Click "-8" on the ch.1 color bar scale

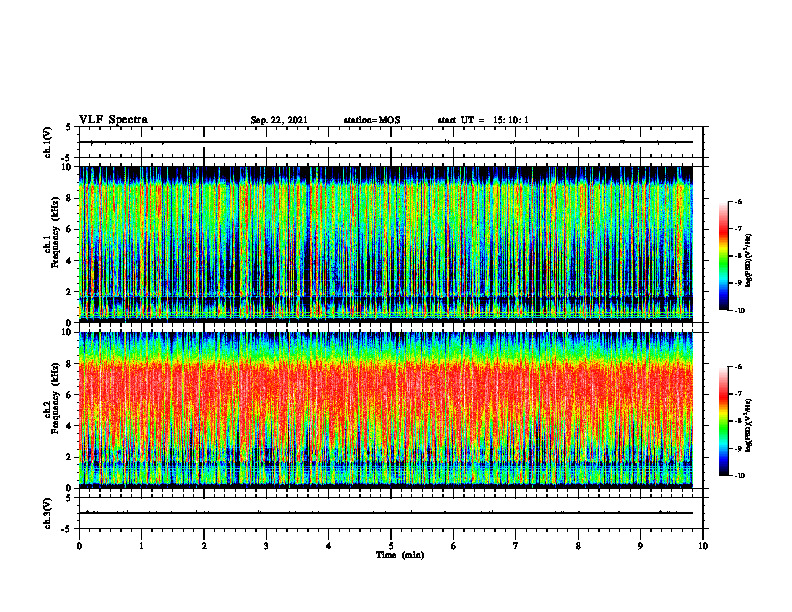point(738,256)
